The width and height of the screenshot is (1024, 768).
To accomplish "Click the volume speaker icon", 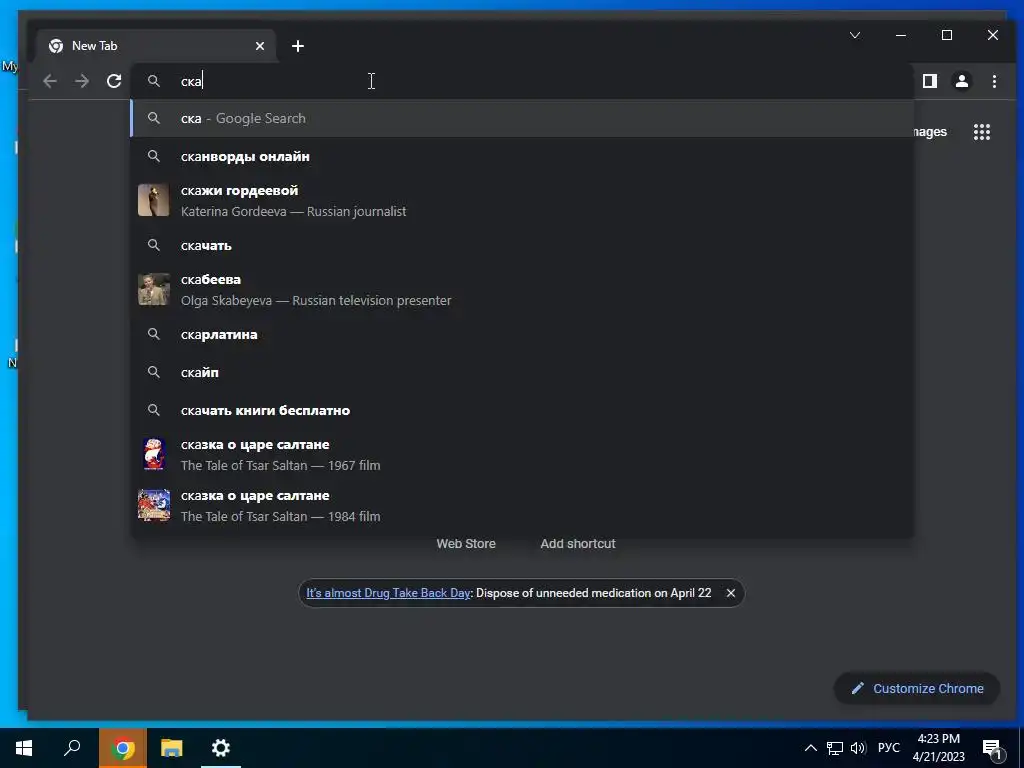I will pyautogui.click(x=858, y=748).
